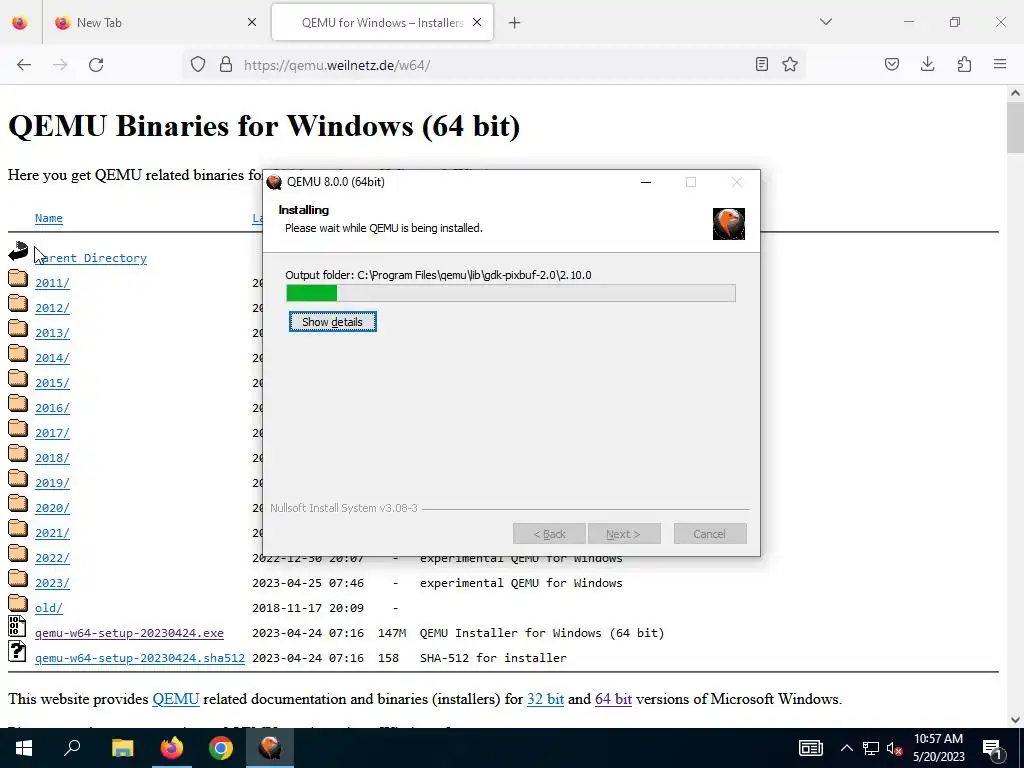Viewport: 1024px width, 768px height.
Task: Click the binary file icon beside the .exe
Action: [x=18, y=626]
